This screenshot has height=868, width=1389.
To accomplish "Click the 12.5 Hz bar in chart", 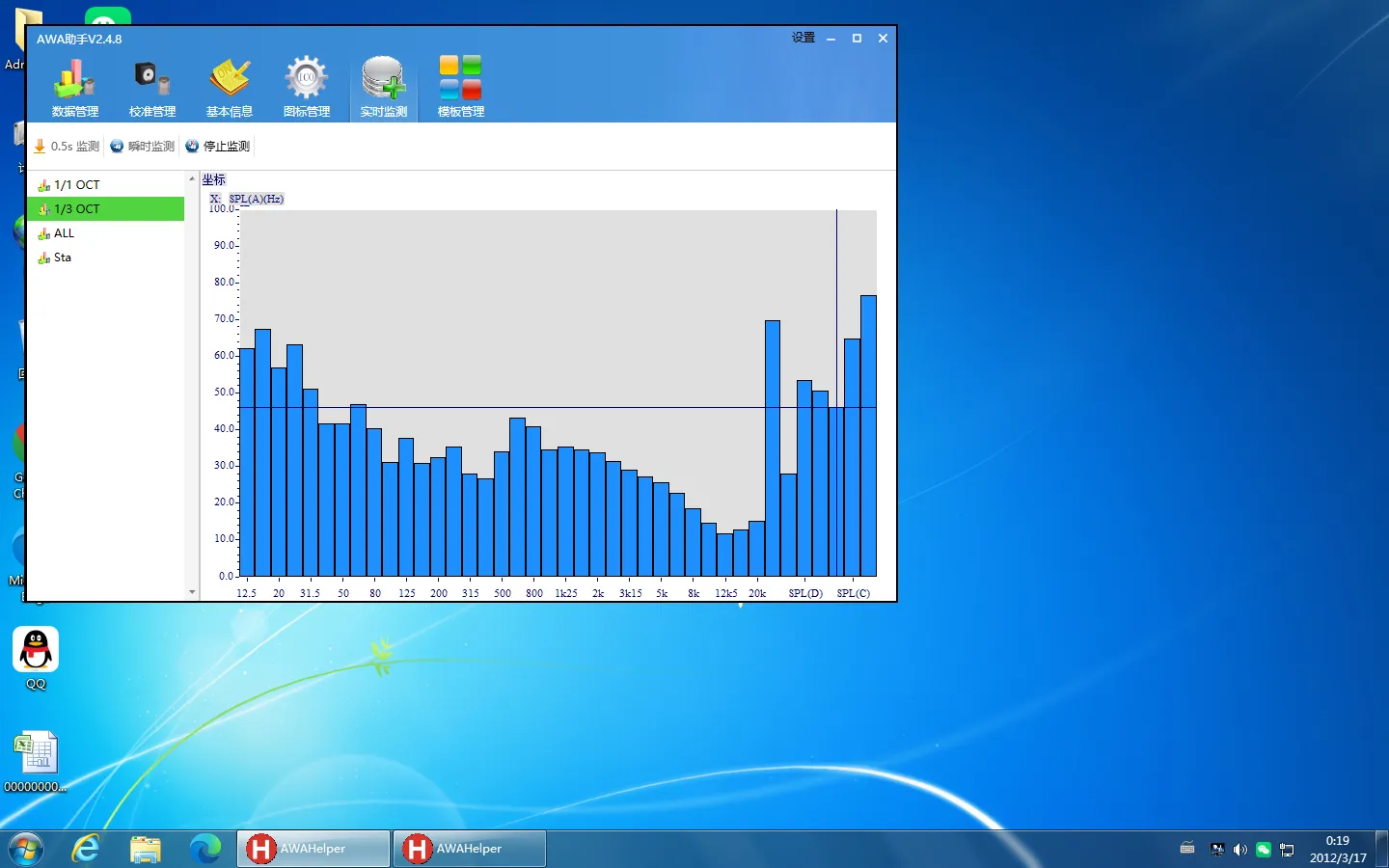I will pos(247,462).
